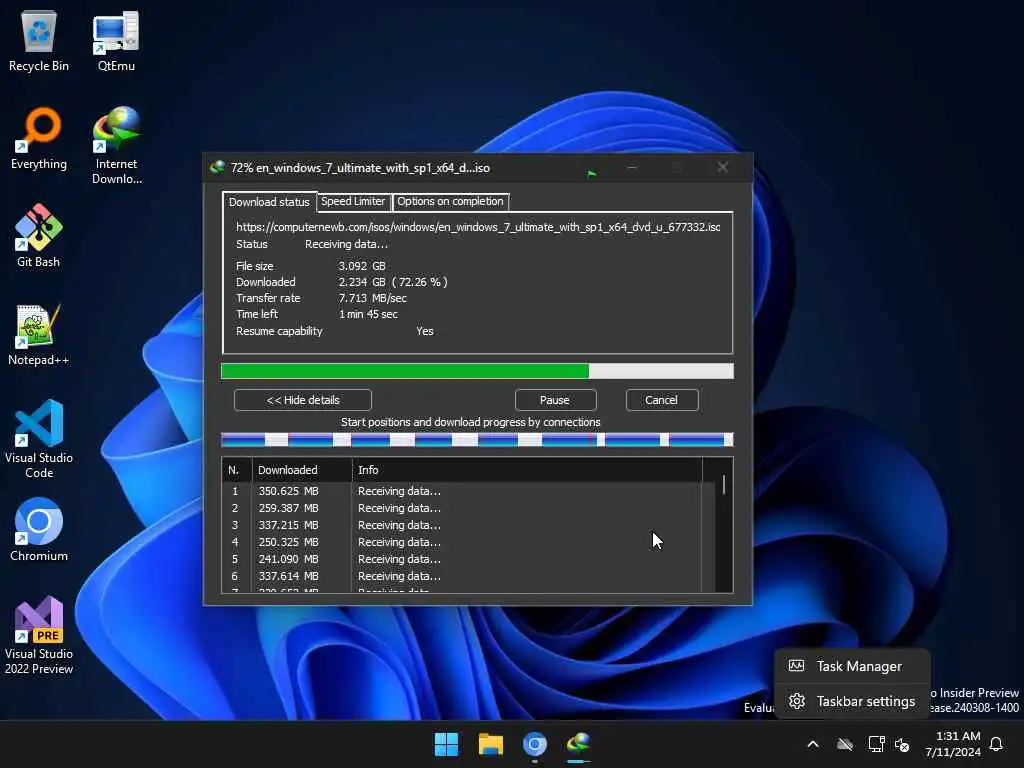Open the Recycle Bin desktop icon
This screenshot has height=768, width=1024.
click(39, 40)
